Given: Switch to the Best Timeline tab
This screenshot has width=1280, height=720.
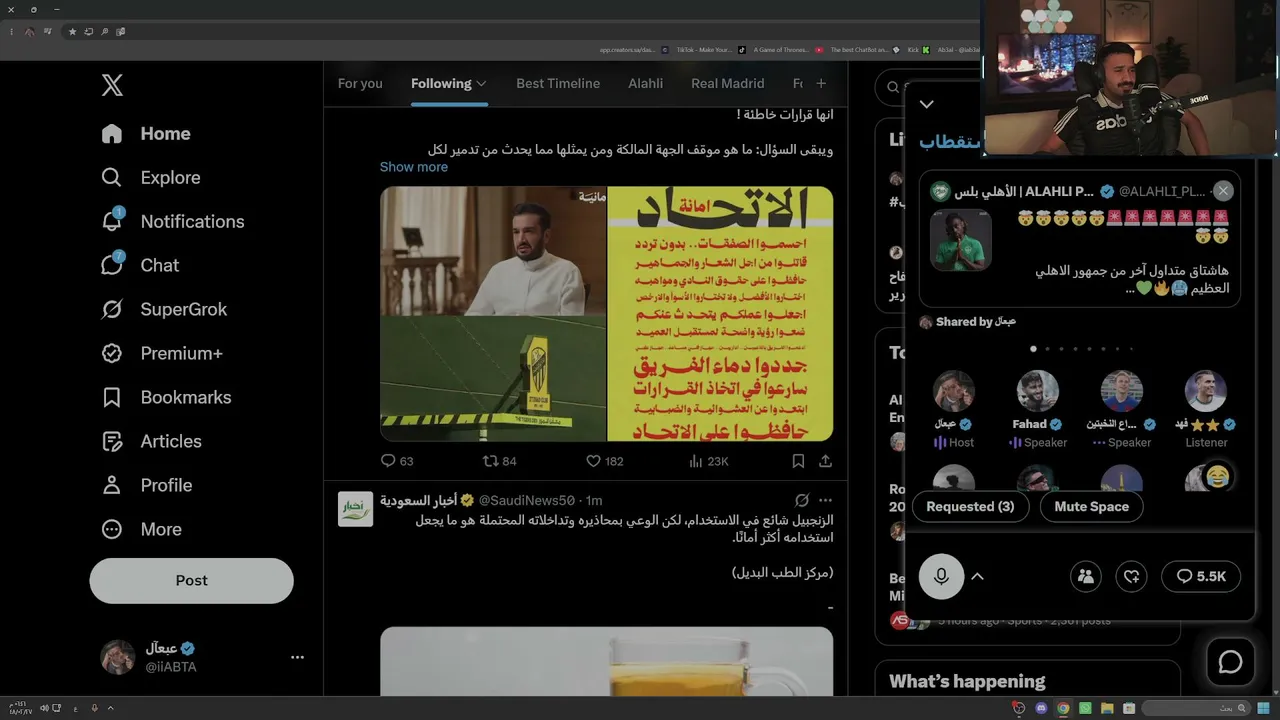Looking at the screenshot, I should 558,84.
